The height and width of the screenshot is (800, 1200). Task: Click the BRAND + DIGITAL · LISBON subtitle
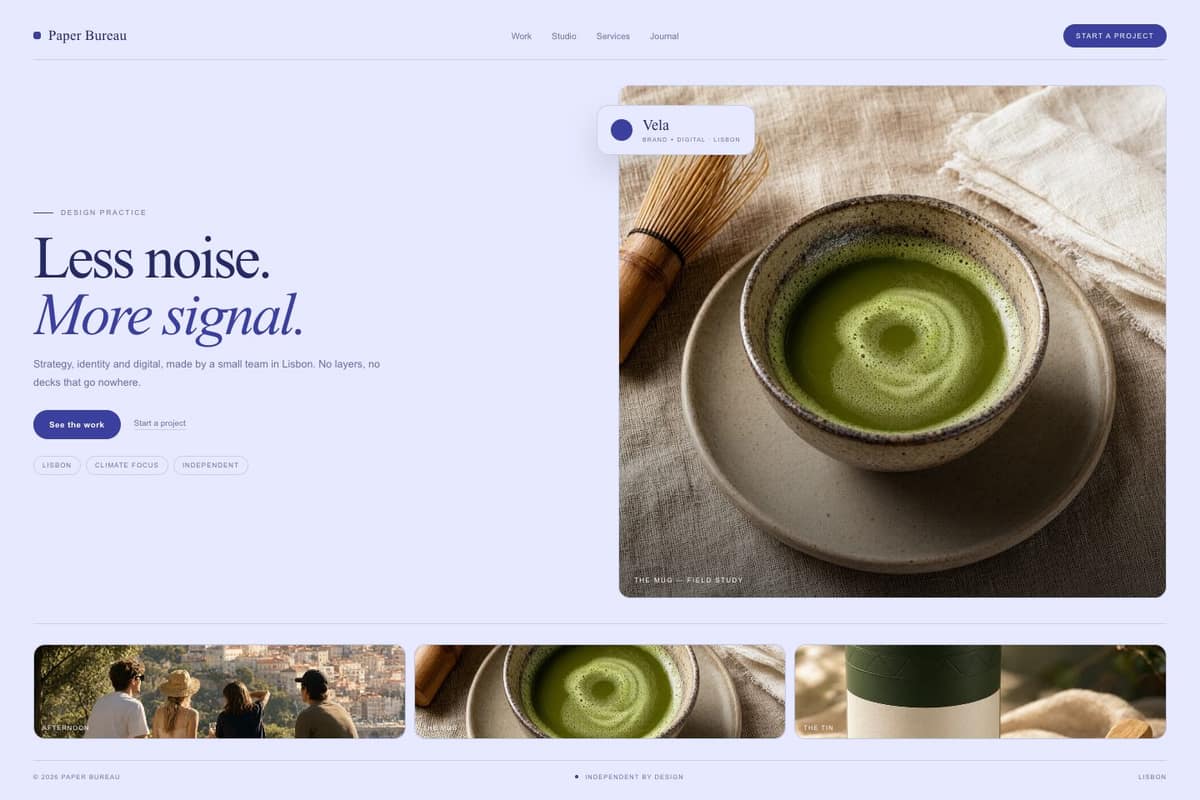691,140
